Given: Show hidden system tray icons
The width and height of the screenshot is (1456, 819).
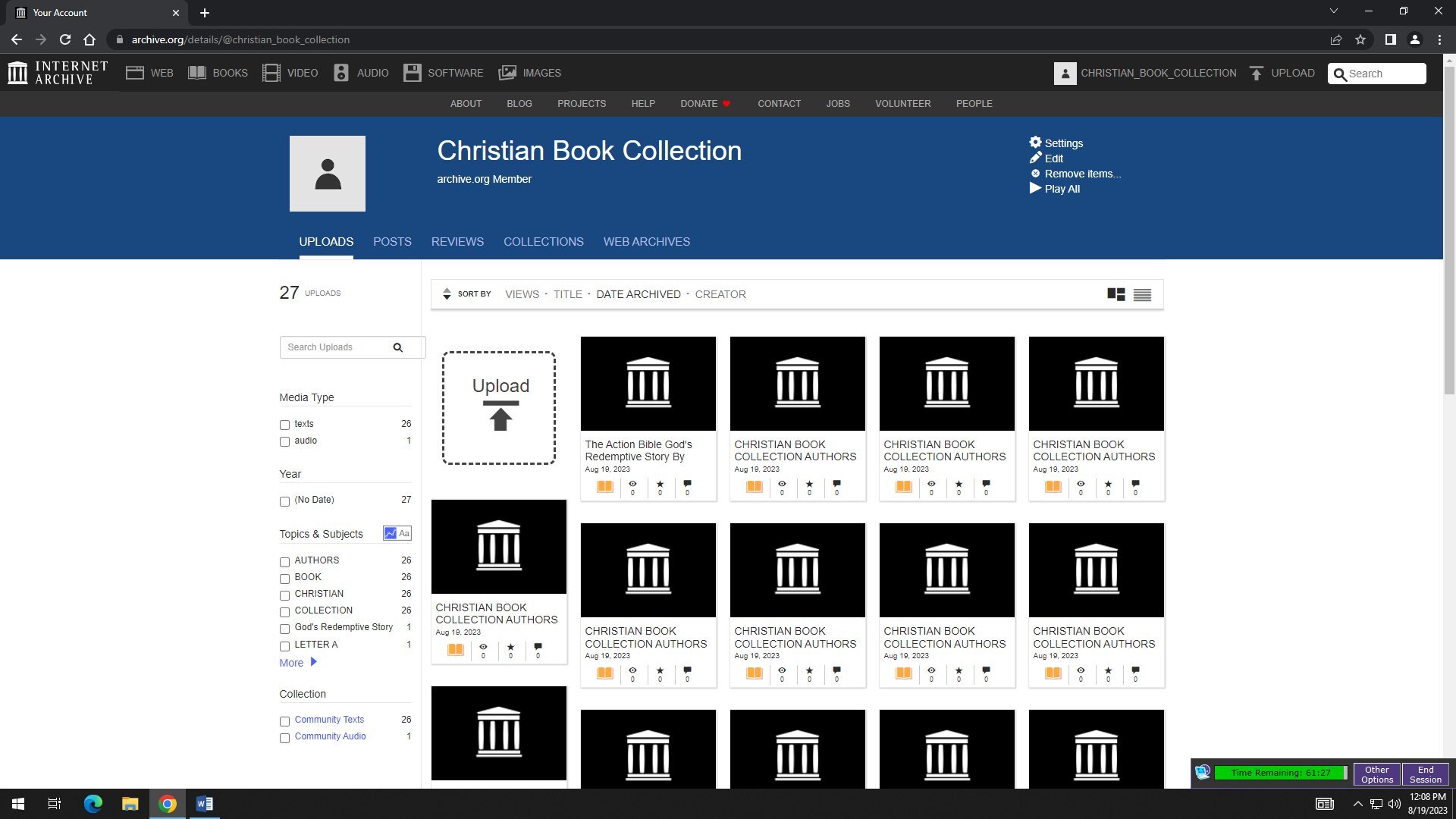Looking at the screenshot, I should pyautogui.click(x=1357, y=804).
